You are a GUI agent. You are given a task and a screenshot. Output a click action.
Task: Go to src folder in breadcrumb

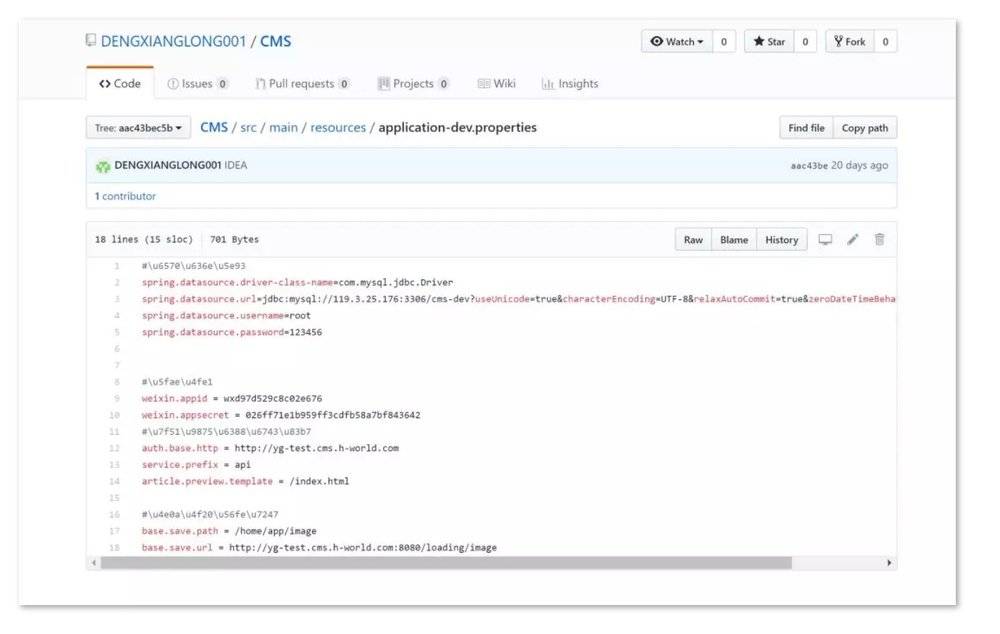pos(248,128)
